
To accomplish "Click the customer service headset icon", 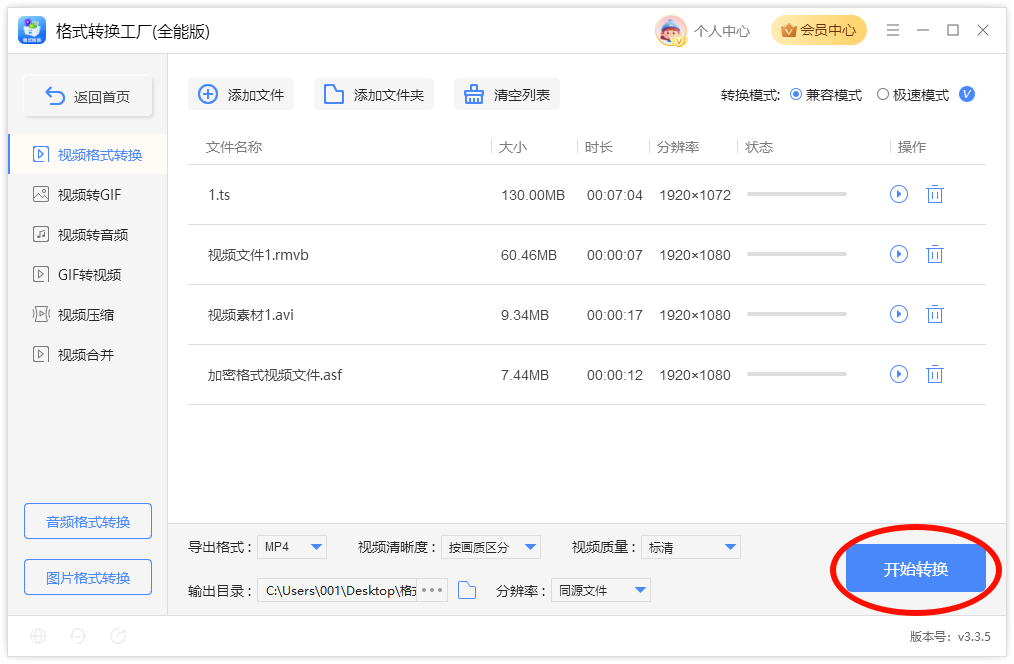I will point(78,636).
